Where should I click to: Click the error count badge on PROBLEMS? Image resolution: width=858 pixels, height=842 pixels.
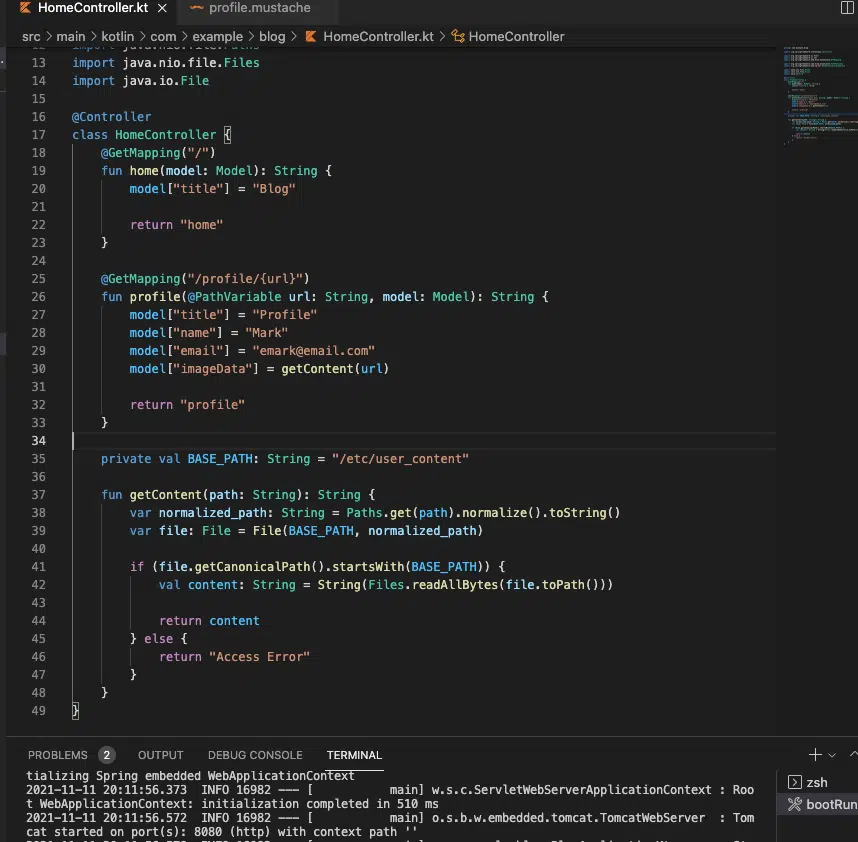coord(106,755)
